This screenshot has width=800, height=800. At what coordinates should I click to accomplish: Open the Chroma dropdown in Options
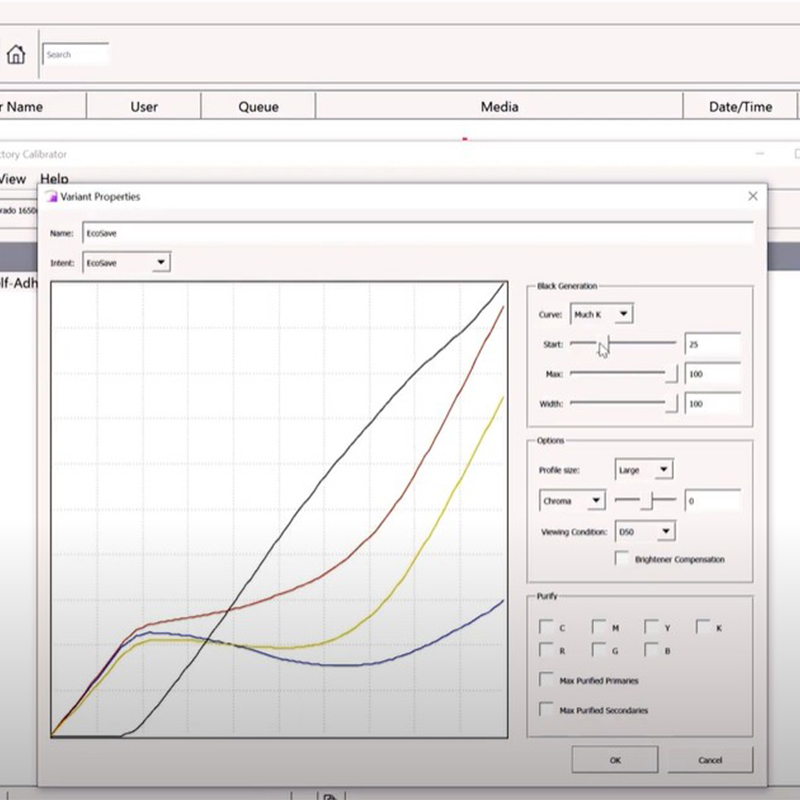pos(572,501)
